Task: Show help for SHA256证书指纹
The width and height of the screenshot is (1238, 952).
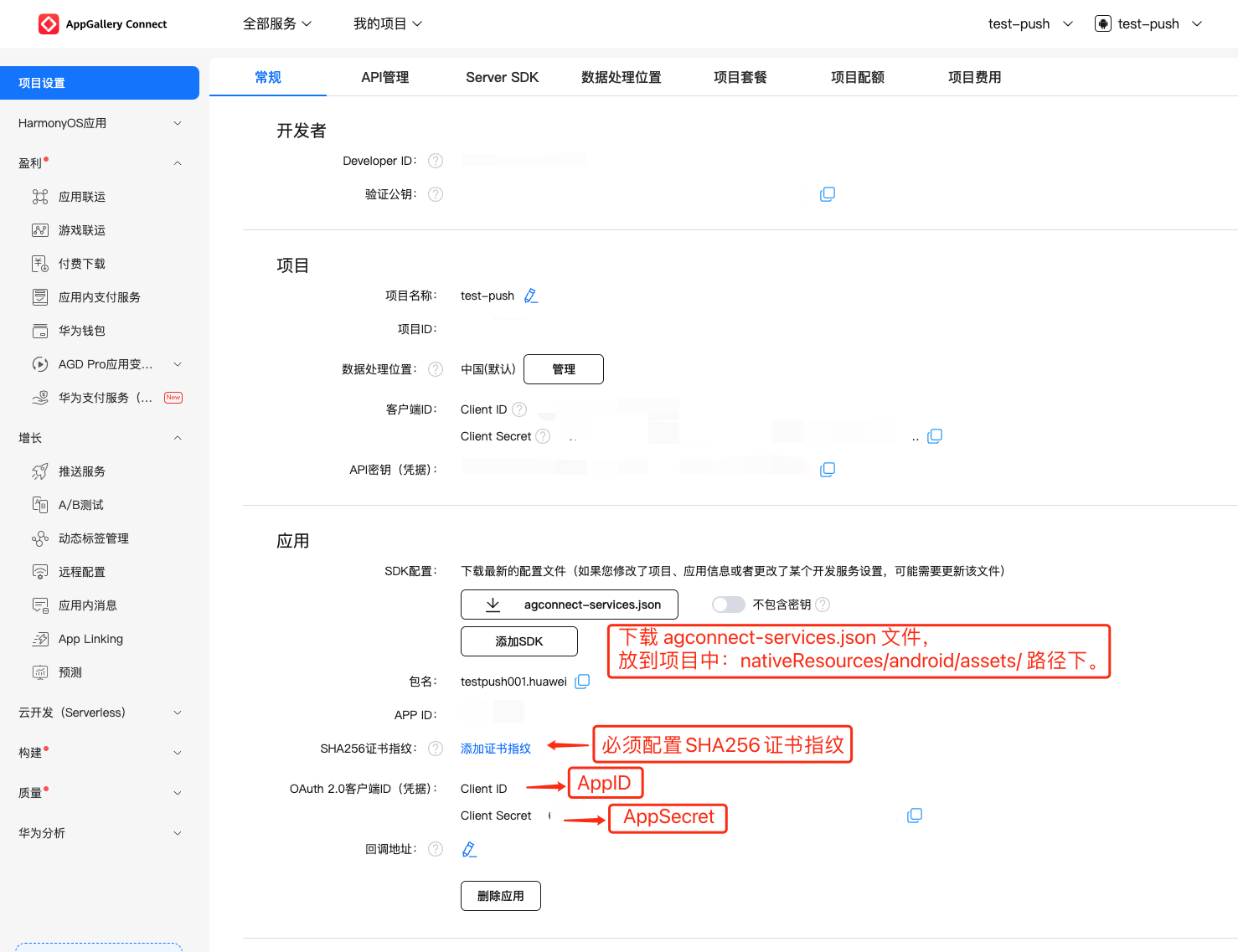Action: pyautogui.click(x=436, y=749)
